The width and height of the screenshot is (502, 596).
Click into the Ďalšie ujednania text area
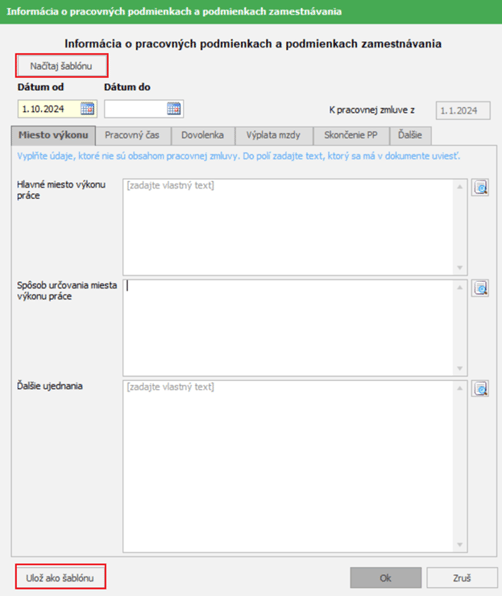[289, 466]
